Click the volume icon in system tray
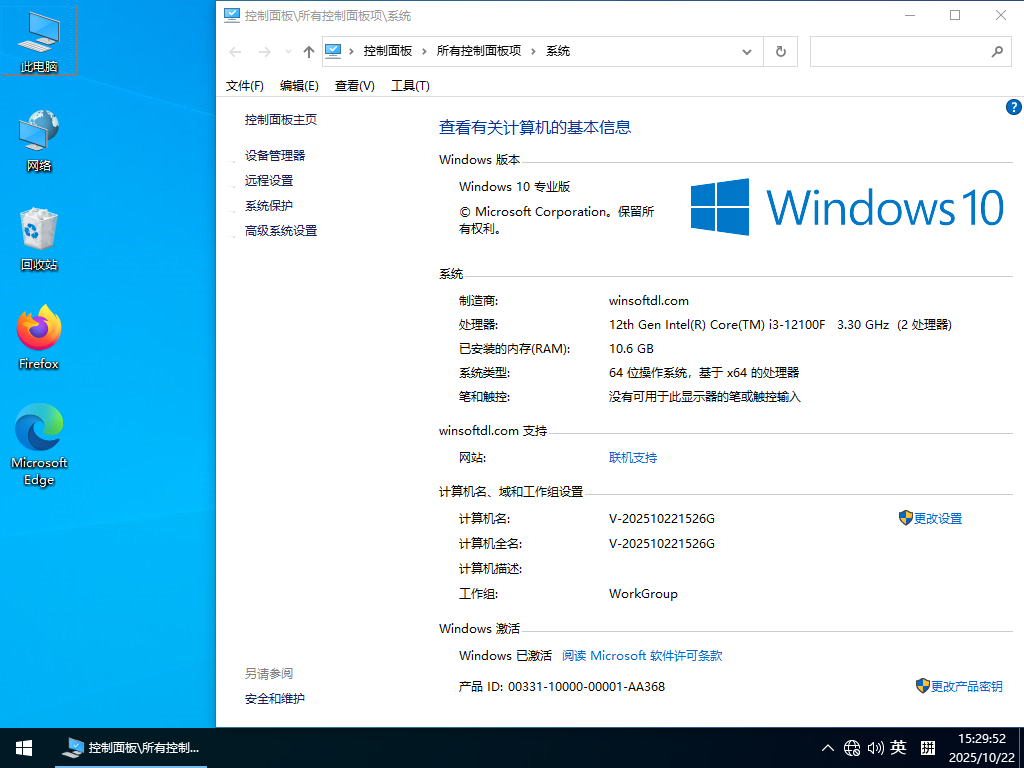This screenshot has width=1024, height=768. [876, 747]
